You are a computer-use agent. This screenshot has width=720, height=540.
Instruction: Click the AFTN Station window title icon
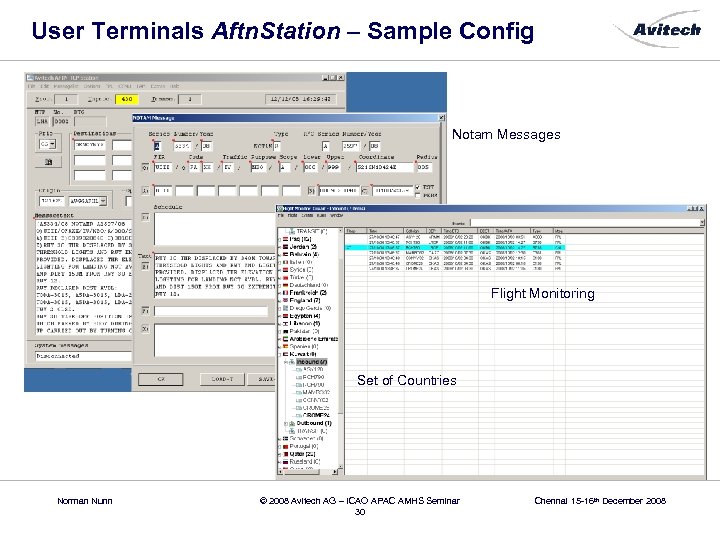(30, 78)
